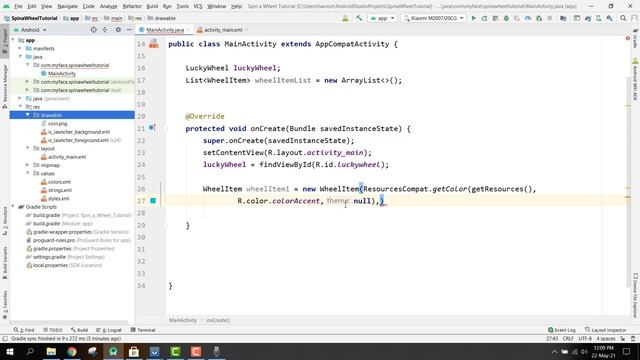Click the drawable breadcrumb in navigation bar
640x360 pixels.
(x=162, y=18)
